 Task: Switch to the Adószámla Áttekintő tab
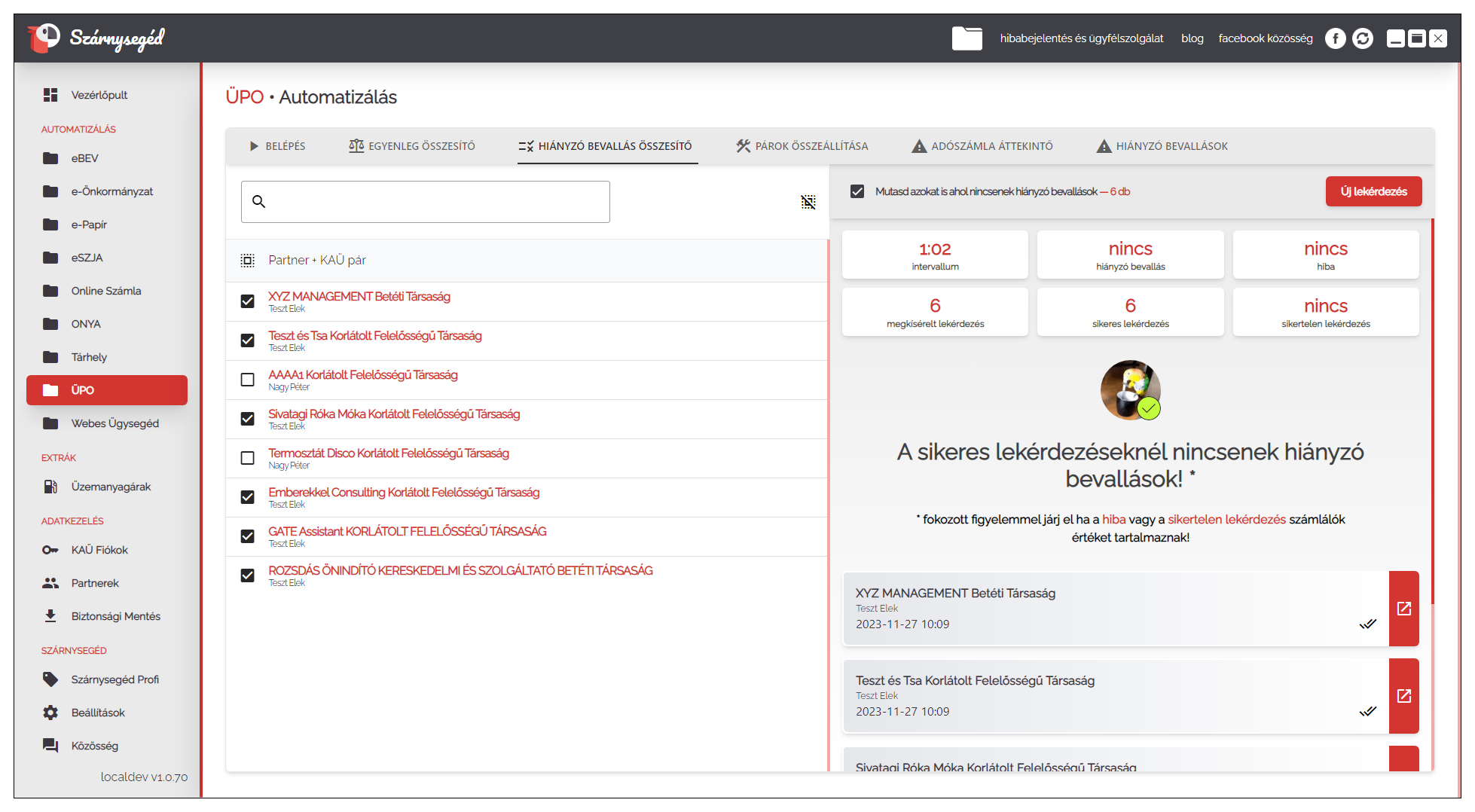tap(982, 146)
